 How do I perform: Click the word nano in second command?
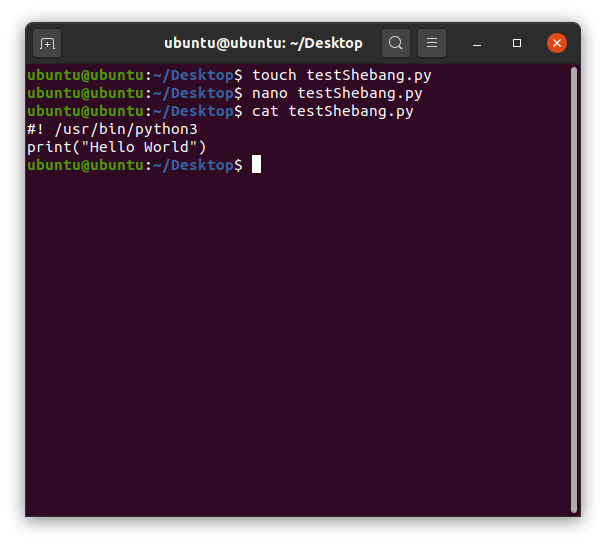coord(270,93)
